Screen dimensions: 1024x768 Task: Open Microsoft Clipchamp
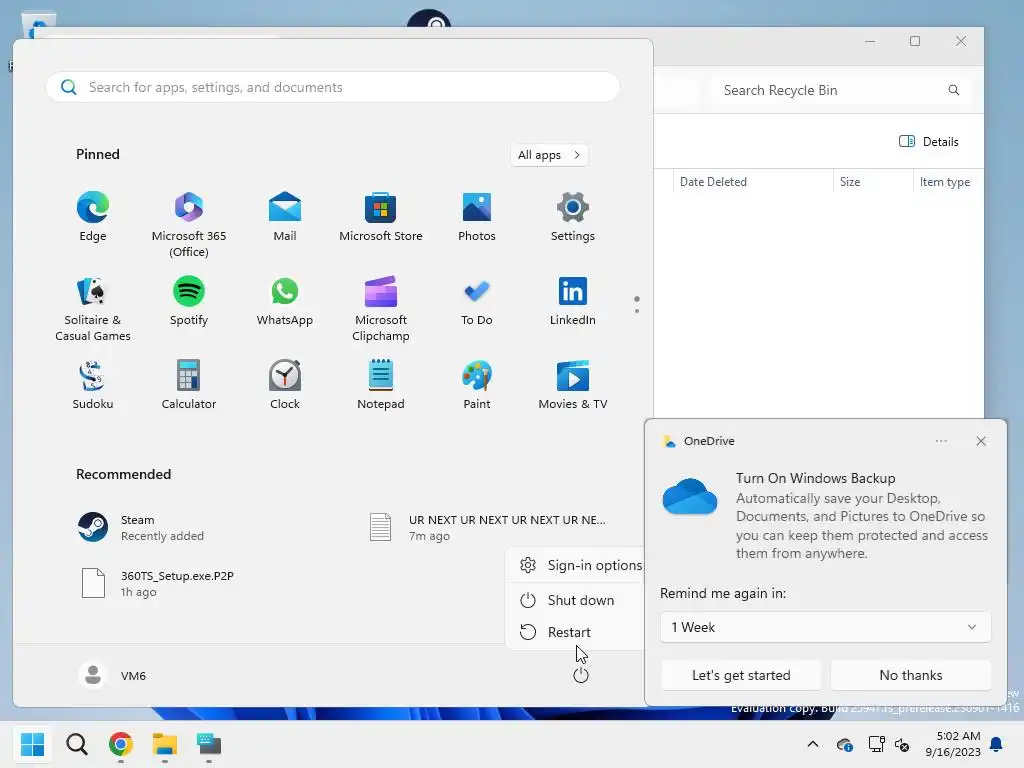tap(381, 309)
